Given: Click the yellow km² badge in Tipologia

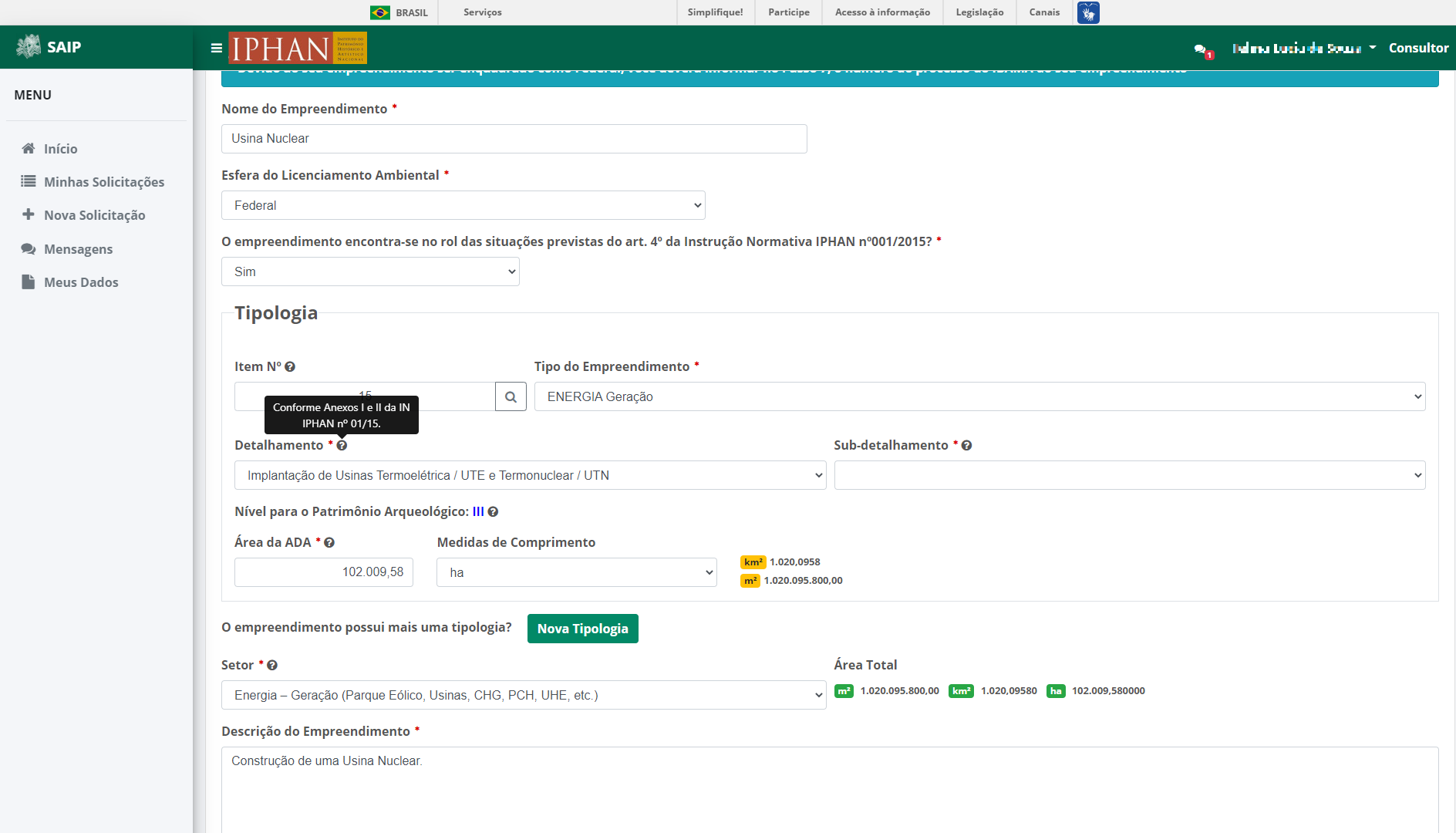Looking at the screenshot, I should (x=753, y=562).
